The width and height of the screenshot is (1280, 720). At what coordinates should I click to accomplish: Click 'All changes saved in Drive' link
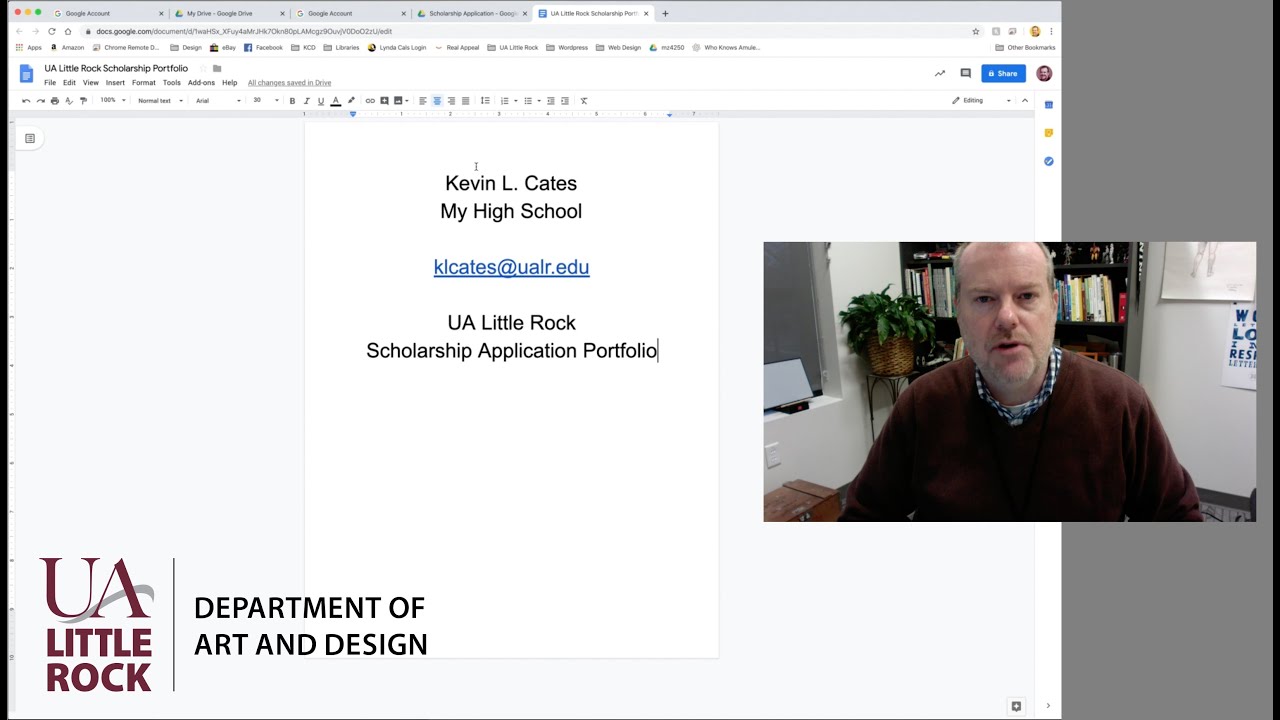pyautogui.click(x=289, y=83)
